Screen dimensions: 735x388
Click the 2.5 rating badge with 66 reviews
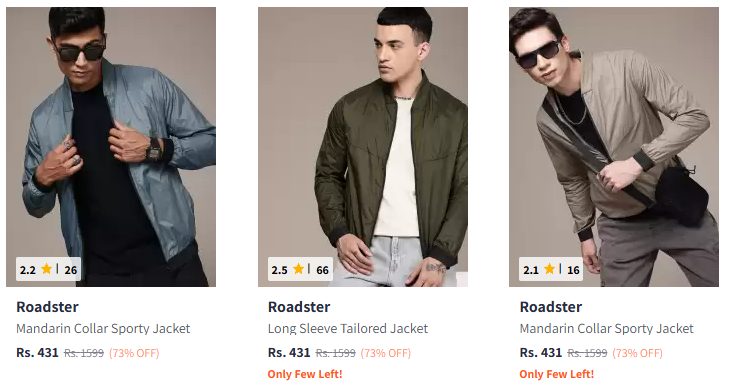300,269
